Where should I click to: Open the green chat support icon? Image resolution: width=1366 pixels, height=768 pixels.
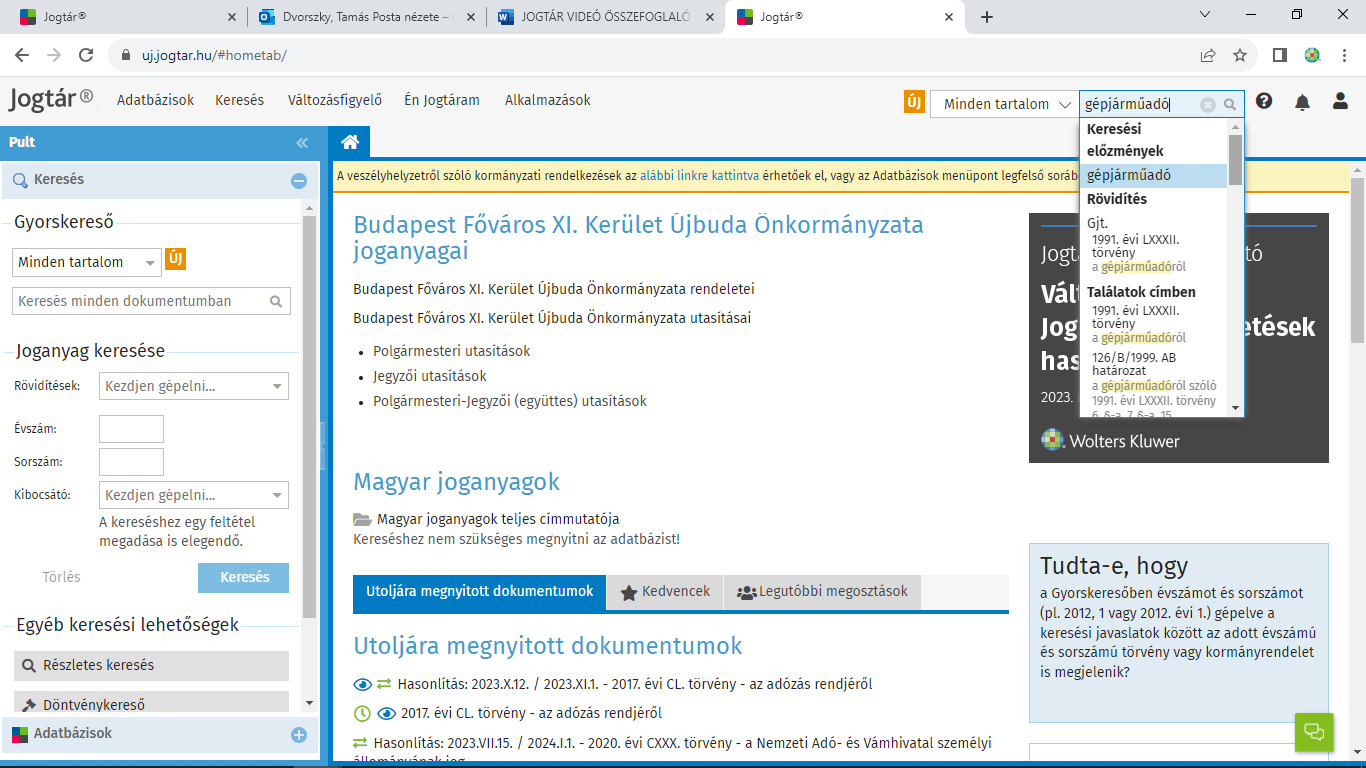click(x=1314, y=732)
